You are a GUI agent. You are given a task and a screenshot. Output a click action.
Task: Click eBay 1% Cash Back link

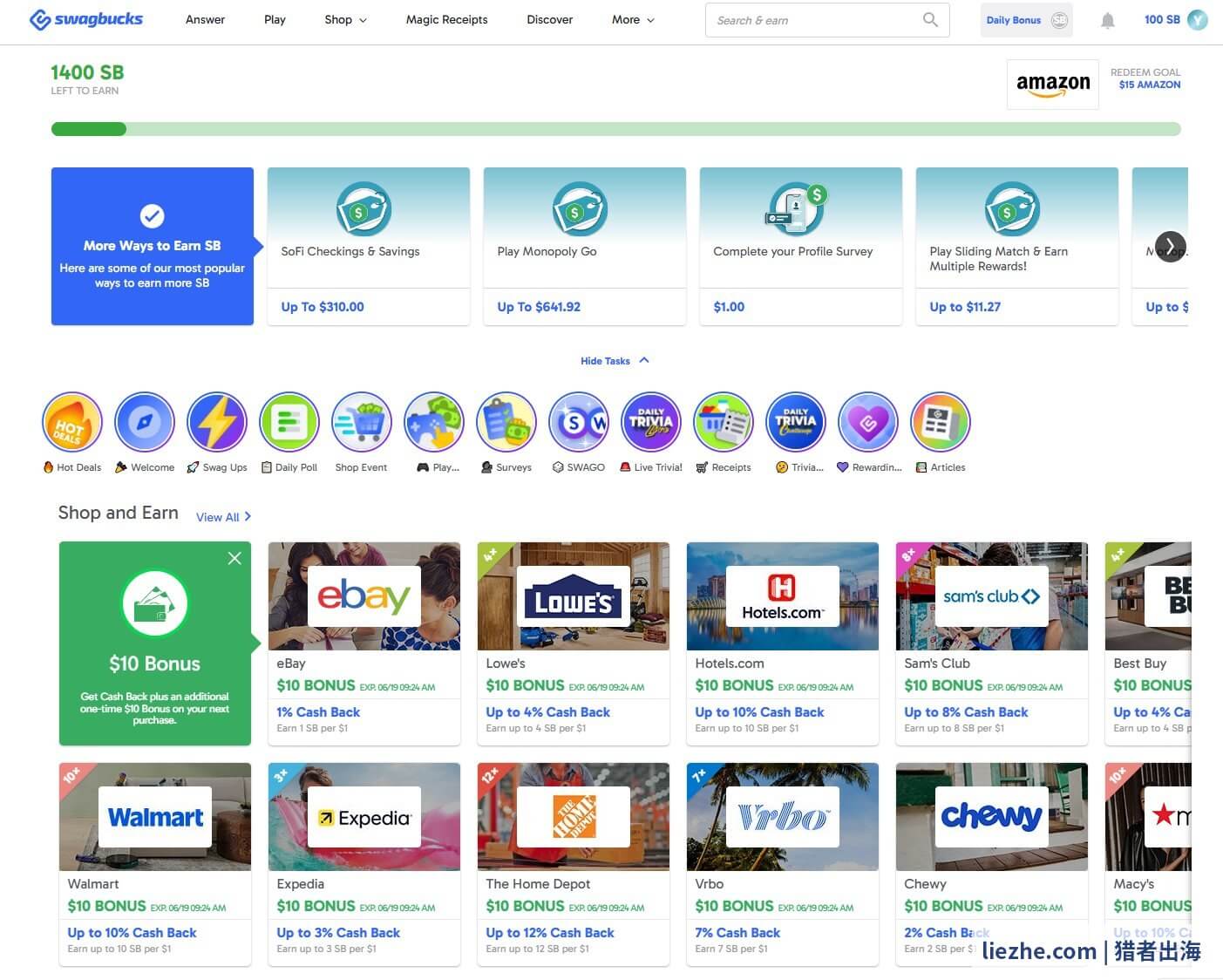click(318, 712)
